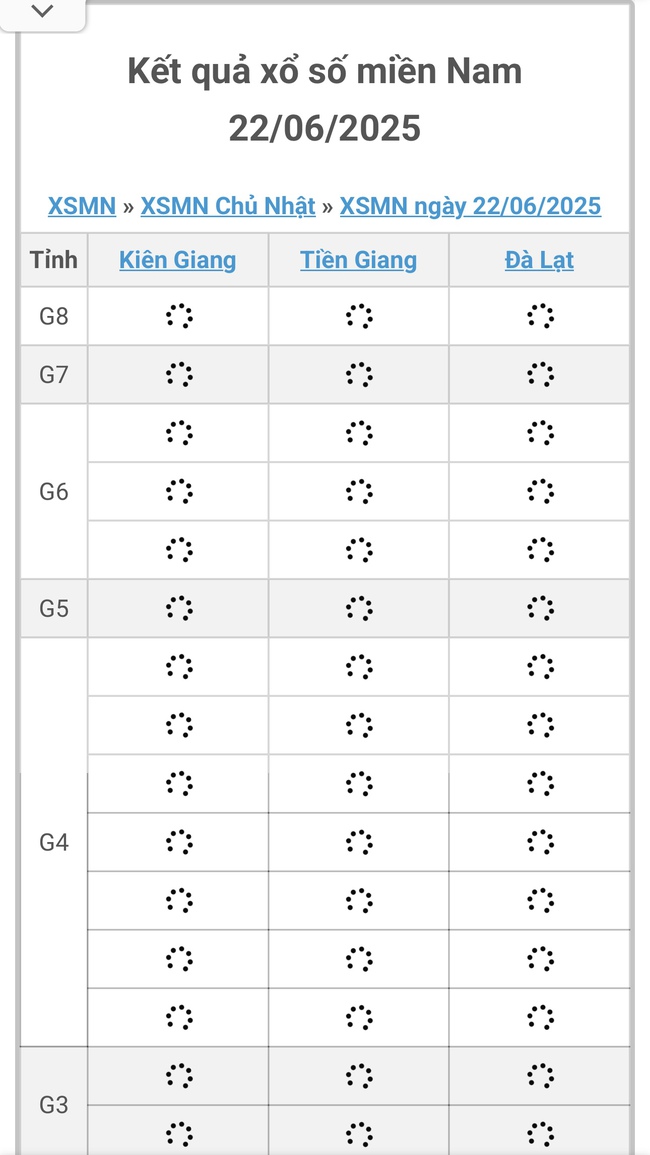Image resolution: width=650 pixels, height=1155 pixels.
Task: Select the G4 row label
Action: pyautogui.click(x=53, y=842)
